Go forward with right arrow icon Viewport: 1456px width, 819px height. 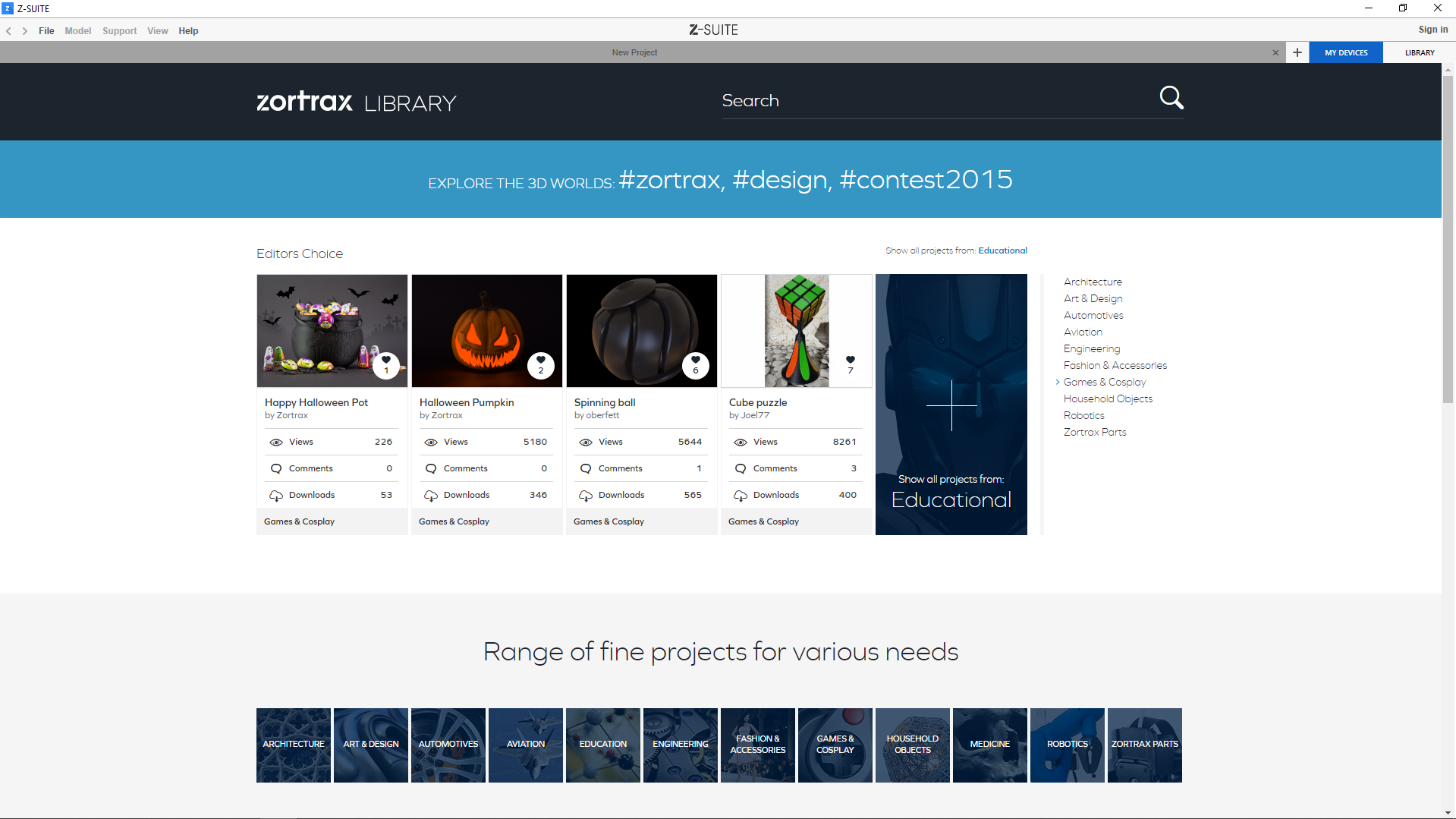click(x=25, y=31)
